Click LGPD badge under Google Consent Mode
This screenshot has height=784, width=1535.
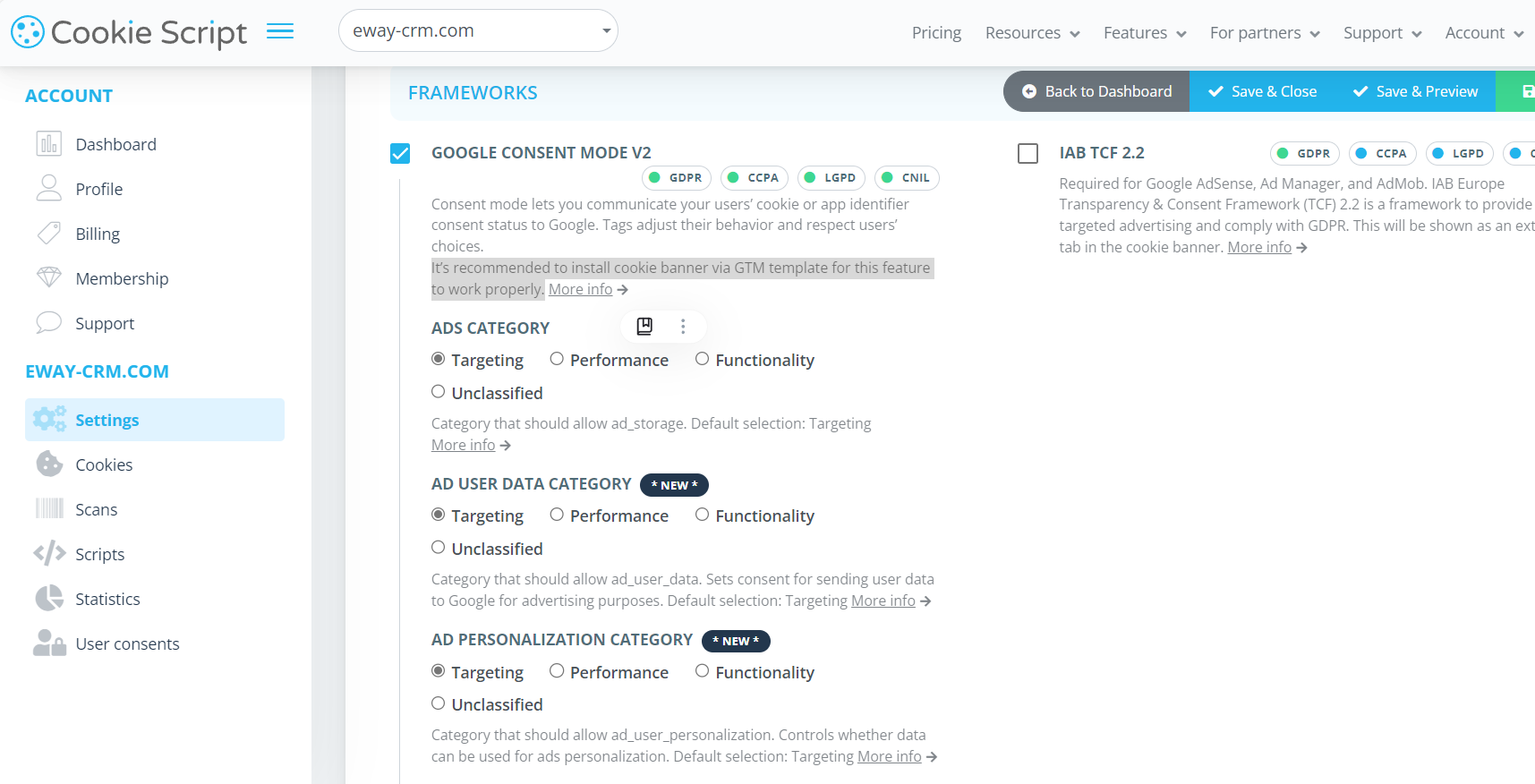pos(831,177)
